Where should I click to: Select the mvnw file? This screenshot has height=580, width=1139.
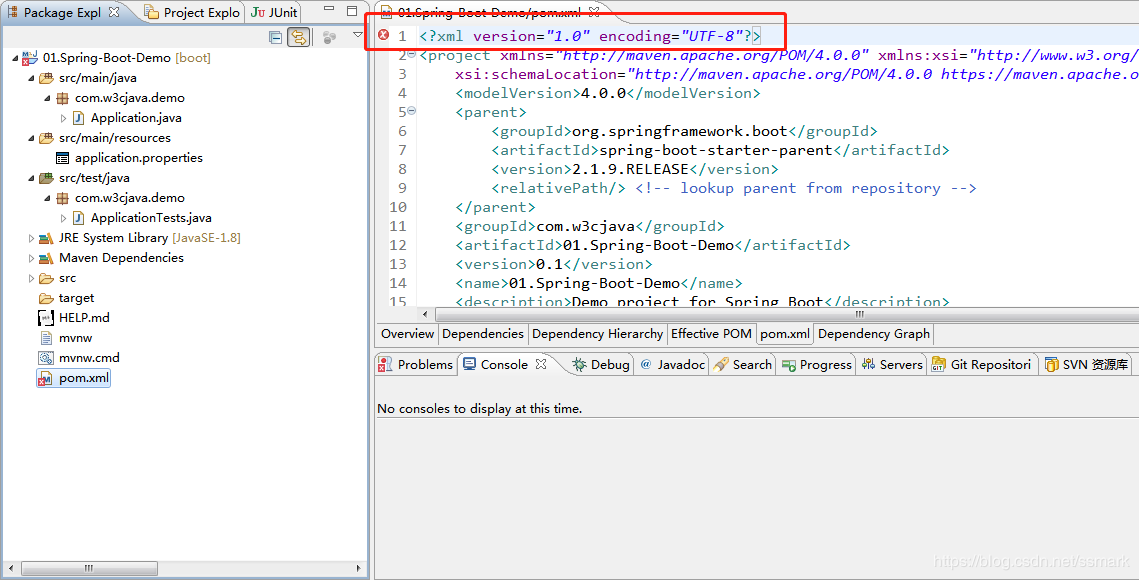[x=76, y=338]
